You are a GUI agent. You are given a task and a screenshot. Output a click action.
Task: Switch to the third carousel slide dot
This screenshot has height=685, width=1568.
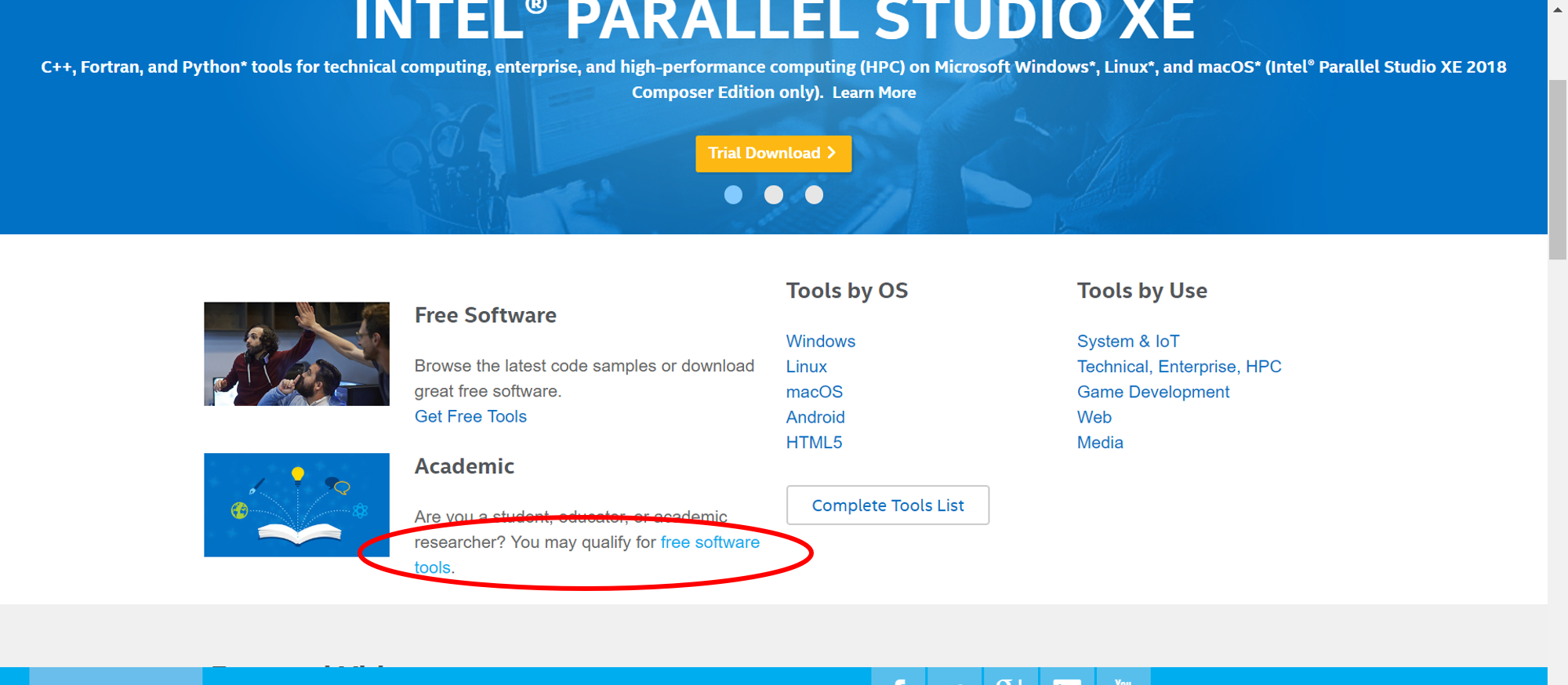point(814,194)
